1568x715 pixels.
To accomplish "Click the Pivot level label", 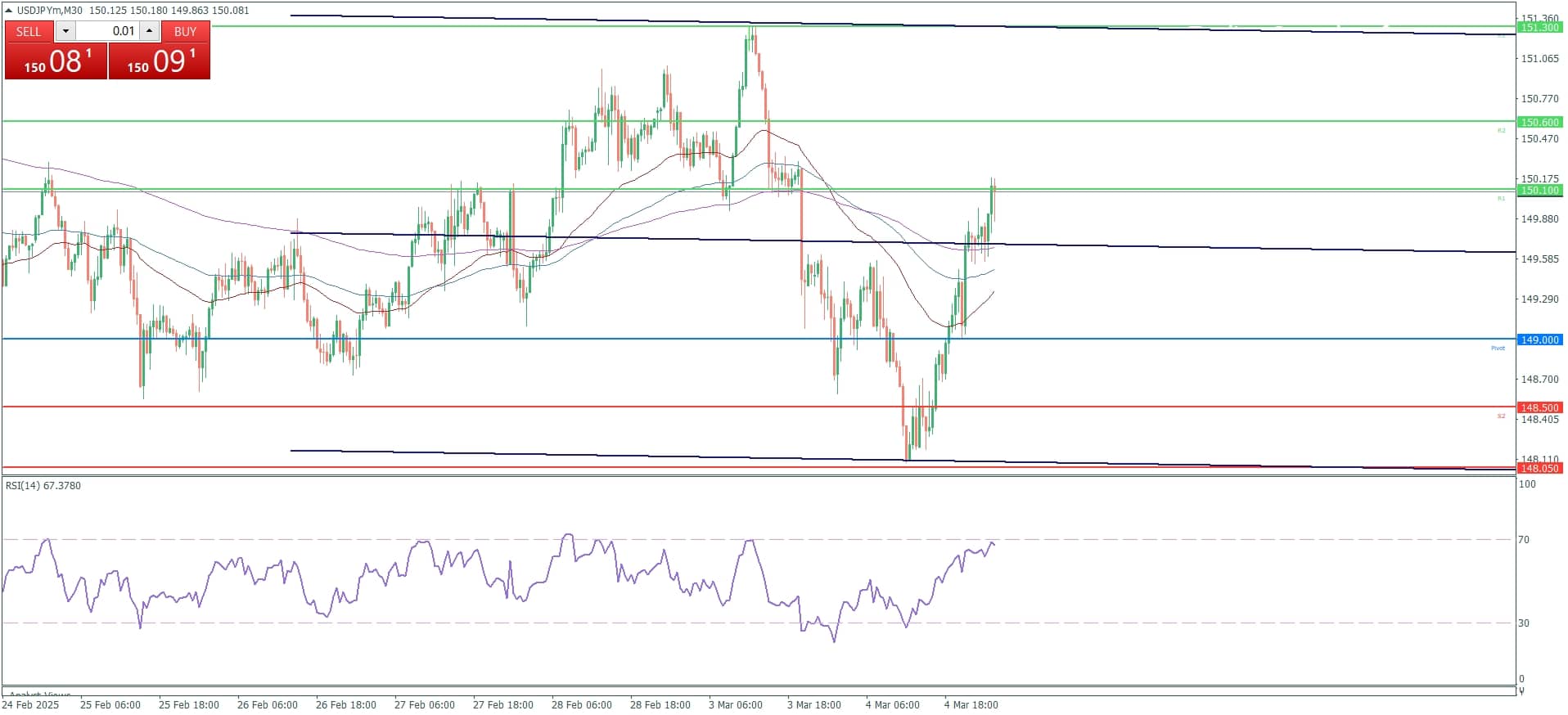I will click(1498, 349).
